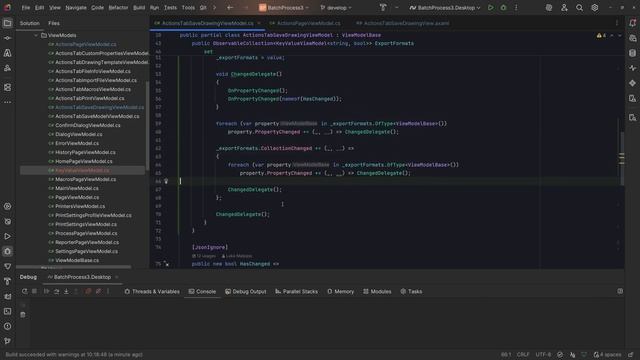640x360 pixels.
Task: Click CRLF line separator in status bar
Action: [x=523, y=354]
